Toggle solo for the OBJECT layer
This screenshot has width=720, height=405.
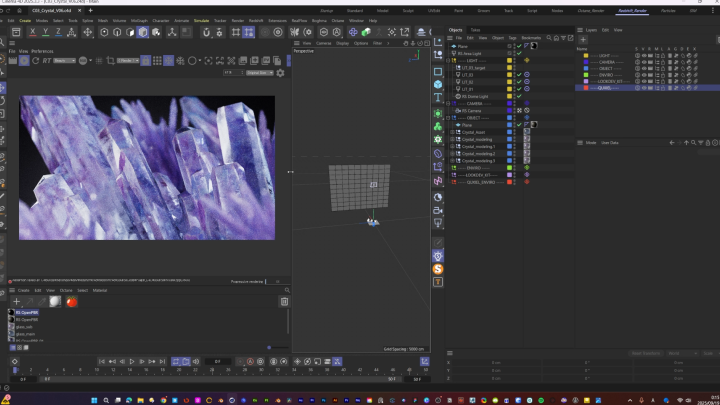[637, 68]
